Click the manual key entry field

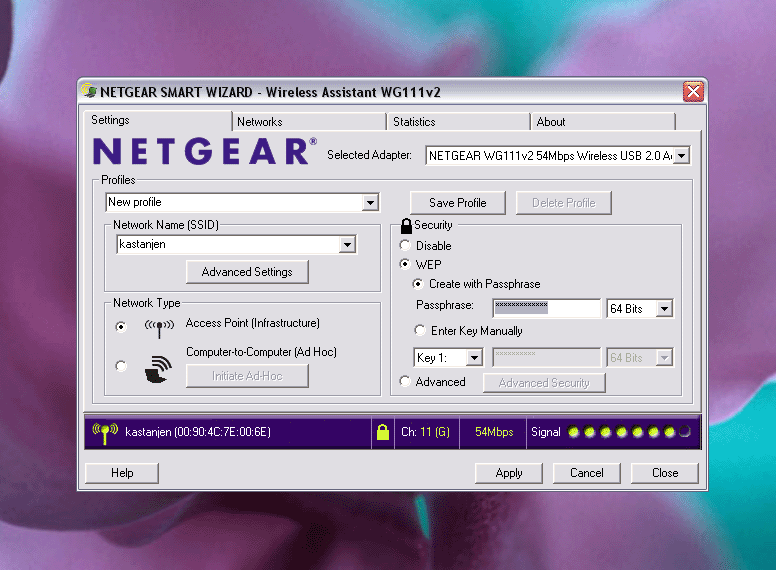click(x=546, y=357)
